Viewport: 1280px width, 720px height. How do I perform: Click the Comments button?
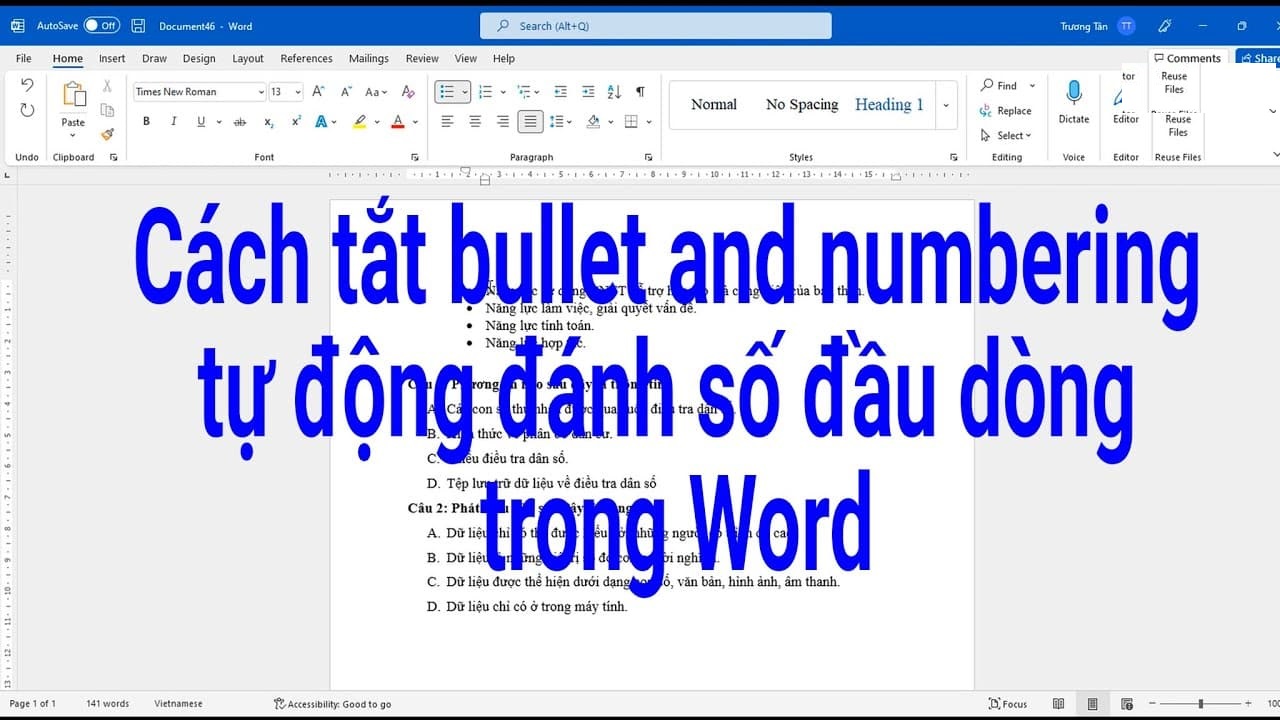pyautogui.click(x=1187, y=58)
